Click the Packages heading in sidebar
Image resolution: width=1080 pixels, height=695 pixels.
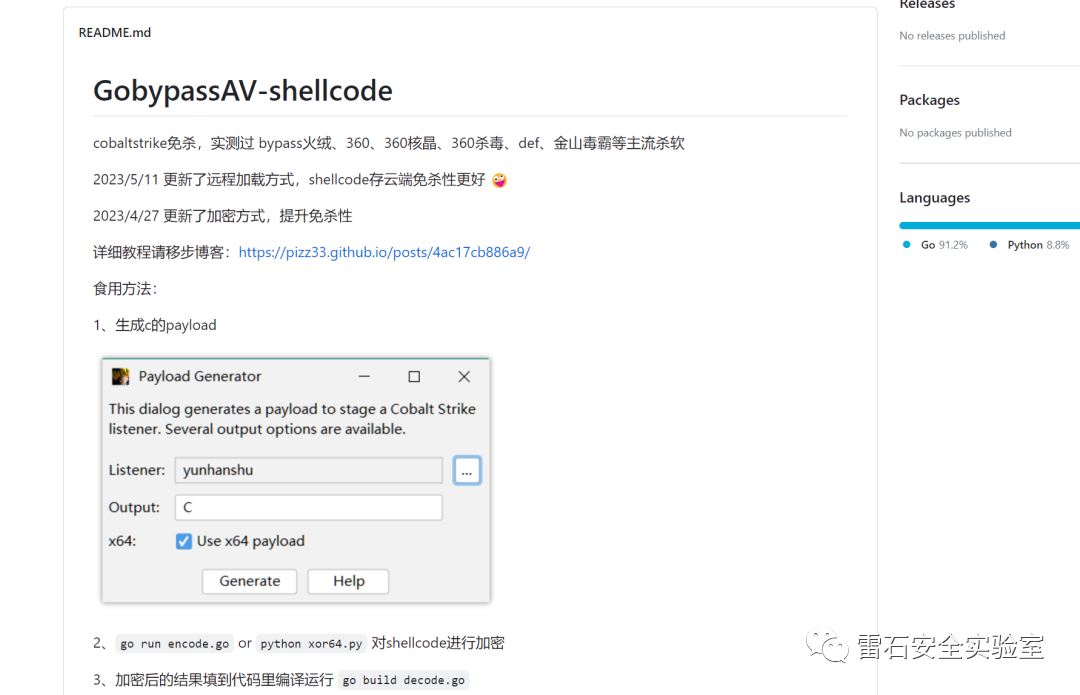click(x=929, y=100)
